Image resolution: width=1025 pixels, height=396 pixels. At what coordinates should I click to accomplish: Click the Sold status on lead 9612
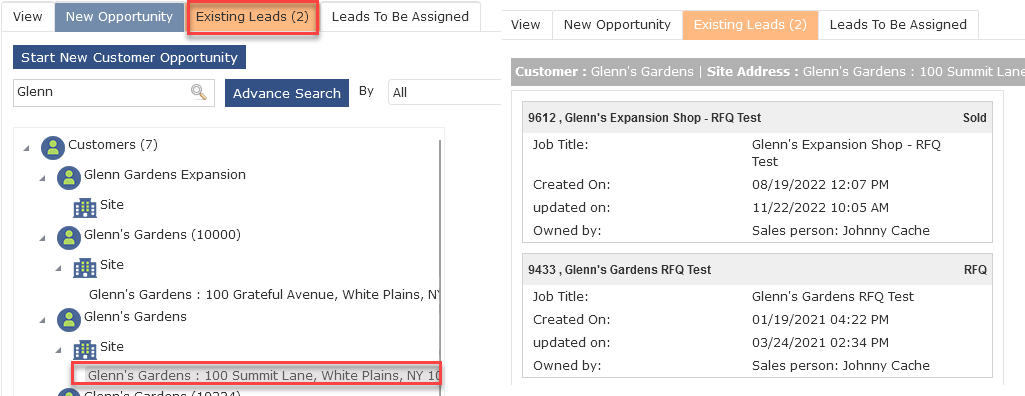(x=974, y=118)
